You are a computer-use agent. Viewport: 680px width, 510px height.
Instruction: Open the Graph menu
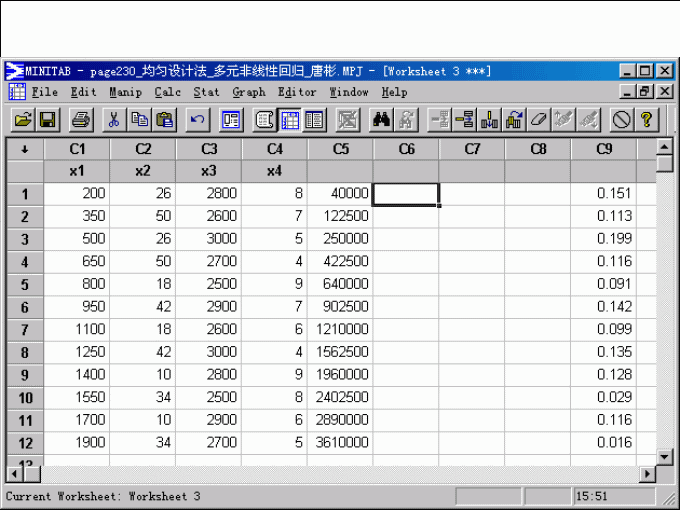[x=249, y=92]
